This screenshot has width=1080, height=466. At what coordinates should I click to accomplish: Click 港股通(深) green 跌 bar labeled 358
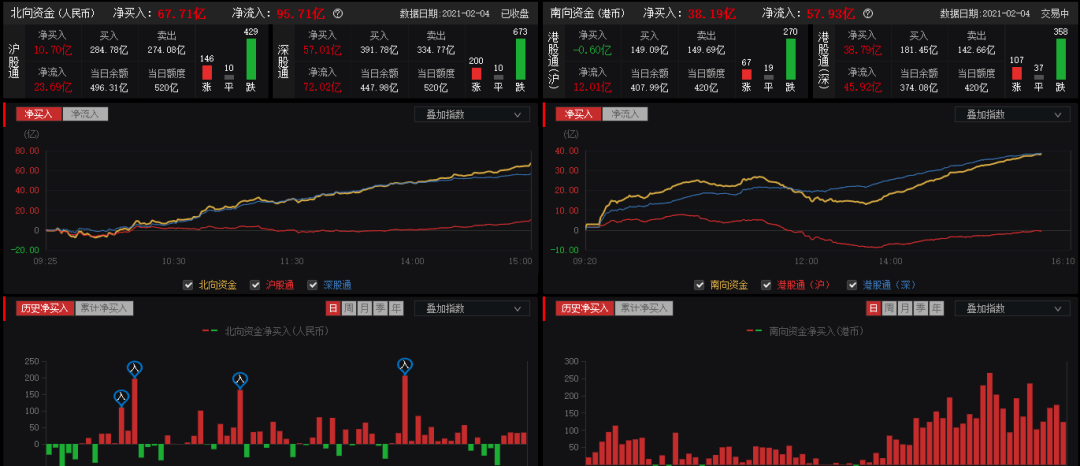click(x=1060, y=59)
